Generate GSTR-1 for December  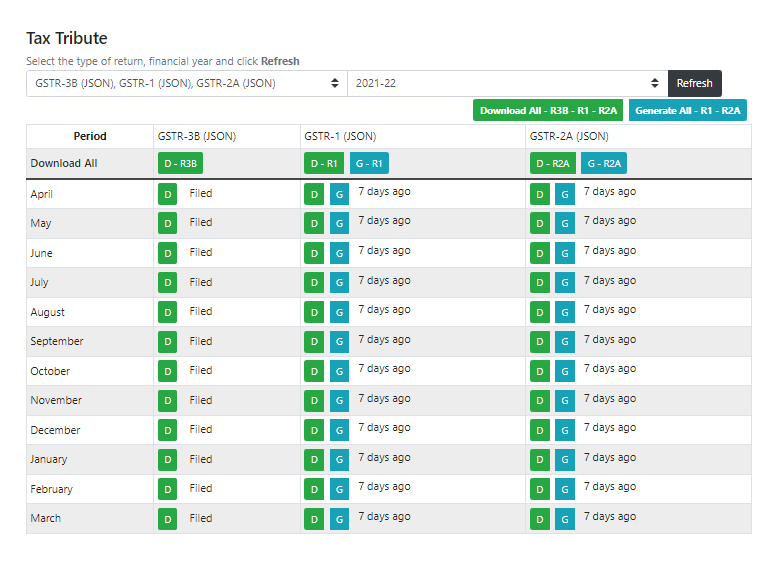point(339,430)
